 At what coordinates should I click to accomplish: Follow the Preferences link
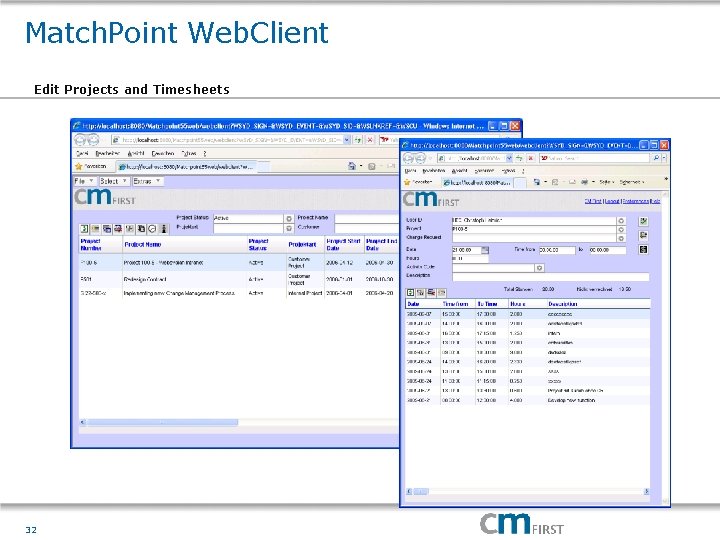point(636,201)
